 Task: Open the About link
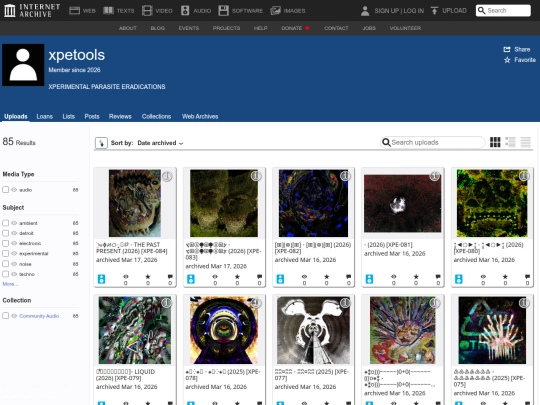pos(128,28)
